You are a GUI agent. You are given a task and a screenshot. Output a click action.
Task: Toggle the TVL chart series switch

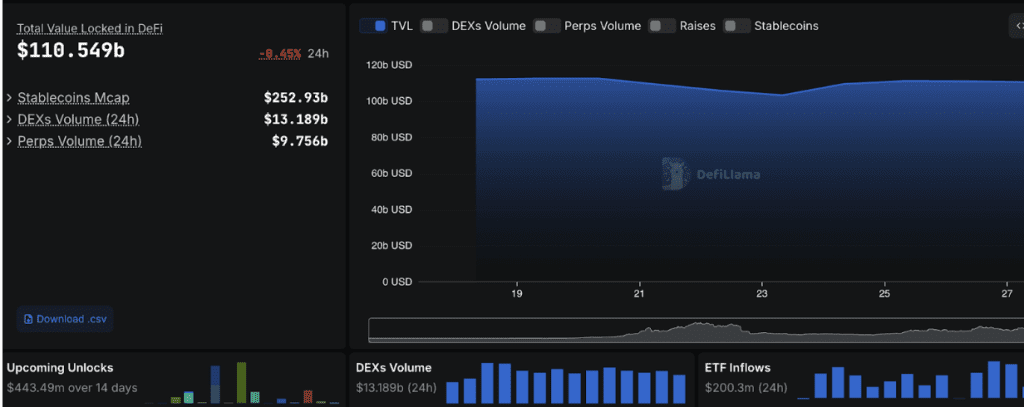pos(374,26)
